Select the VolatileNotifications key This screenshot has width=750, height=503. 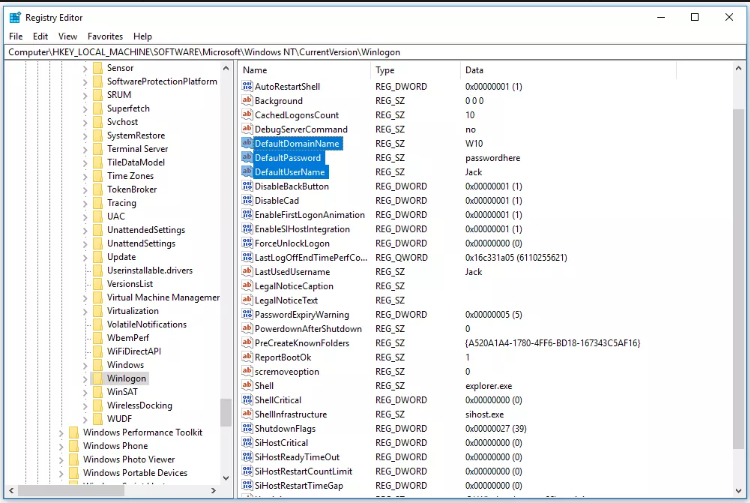tap(147, 324)
